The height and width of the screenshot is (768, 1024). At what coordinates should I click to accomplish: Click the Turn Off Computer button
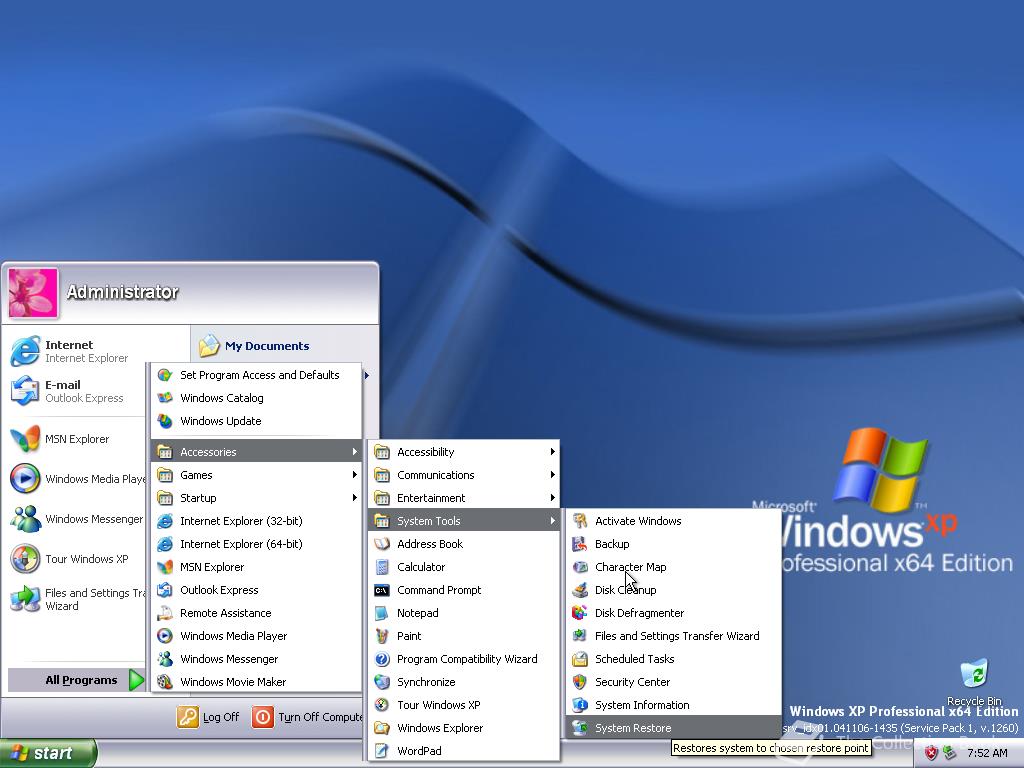pyautogui.click(x=308, y=717)
